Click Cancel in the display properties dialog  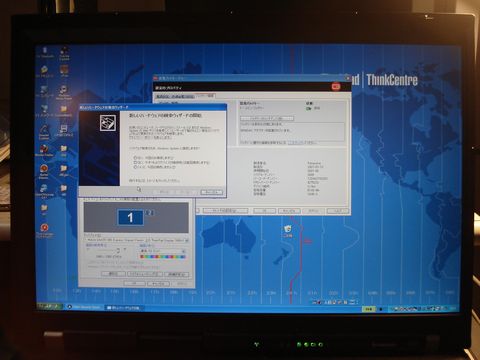tap(158, 284)
